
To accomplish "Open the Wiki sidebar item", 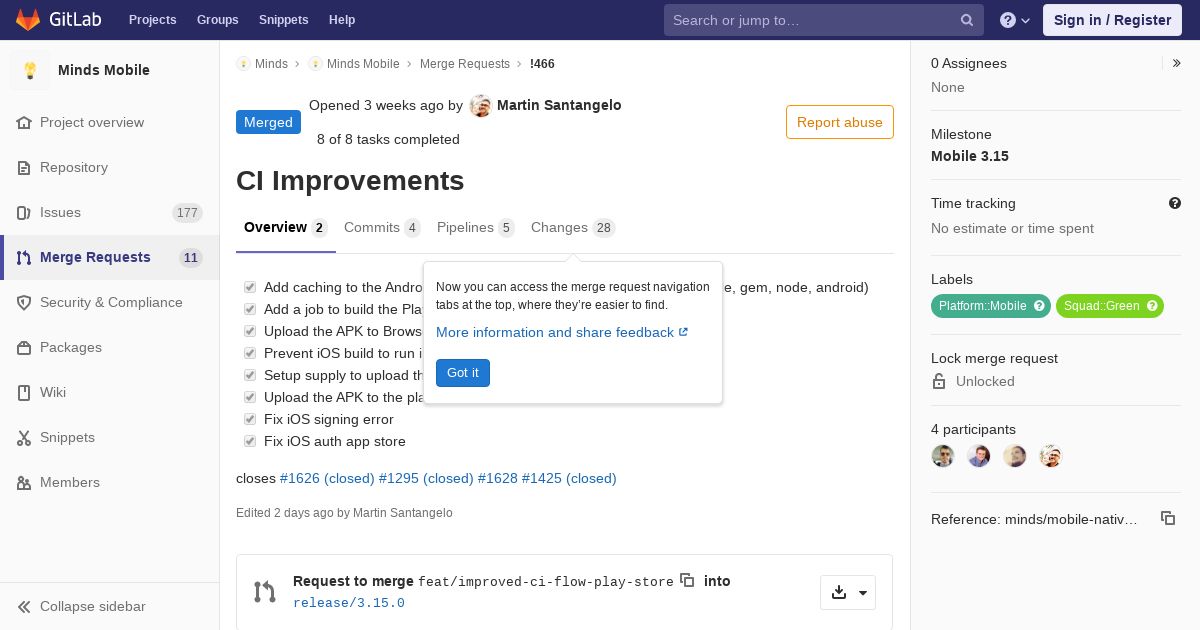I will tap(110, 392).
